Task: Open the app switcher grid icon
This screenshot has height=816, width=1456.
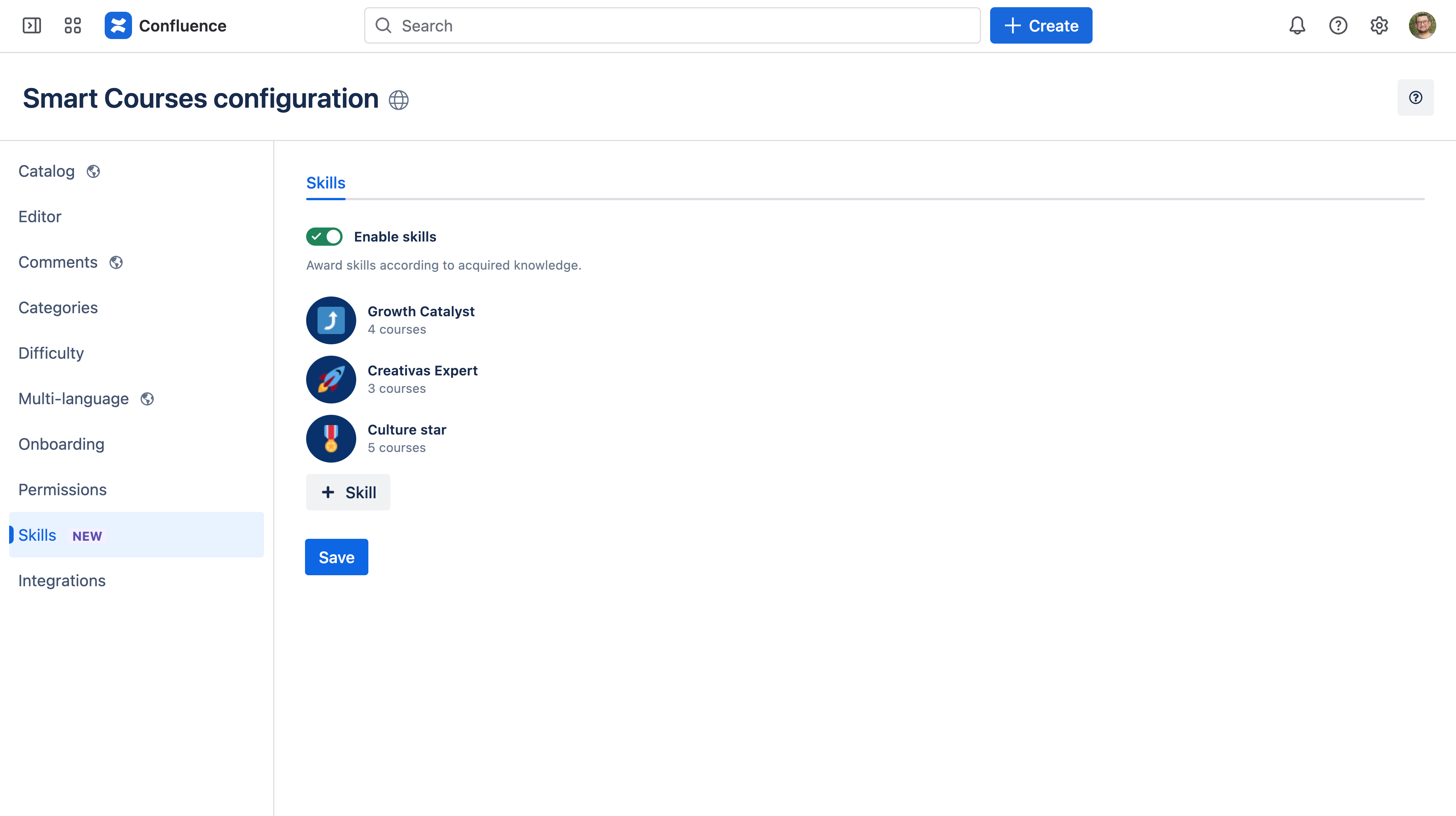Action: [72, 25]
